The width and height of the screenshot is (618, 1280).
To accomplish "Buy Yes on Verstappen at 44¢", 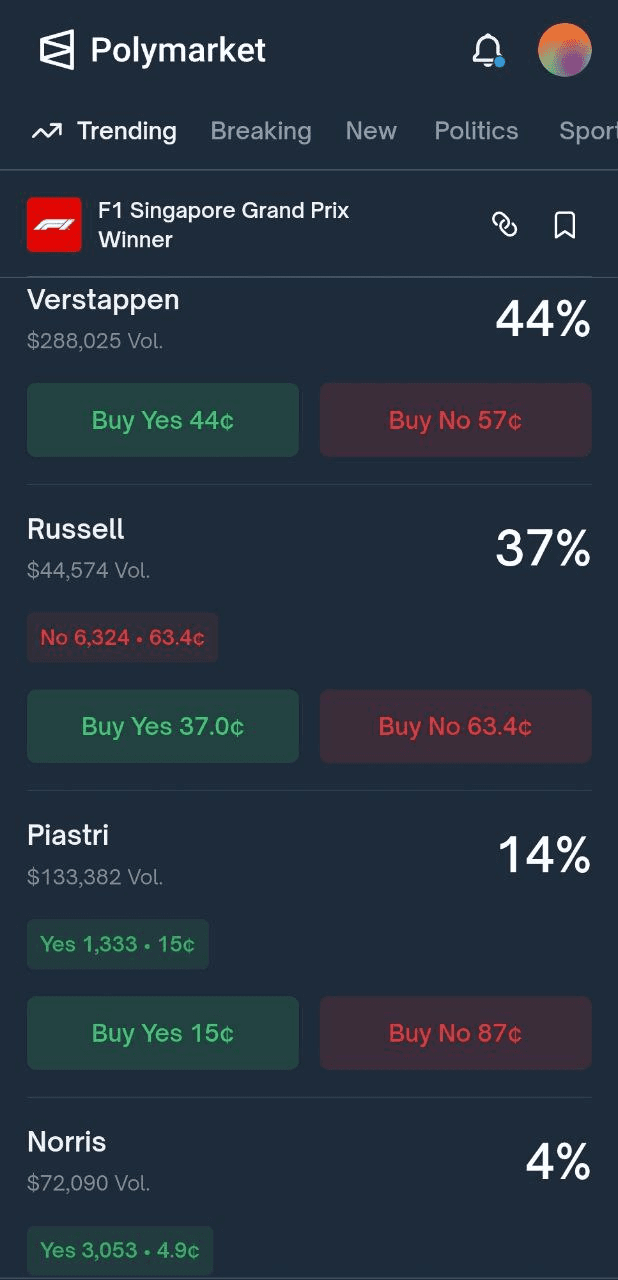I will [163, 420].
